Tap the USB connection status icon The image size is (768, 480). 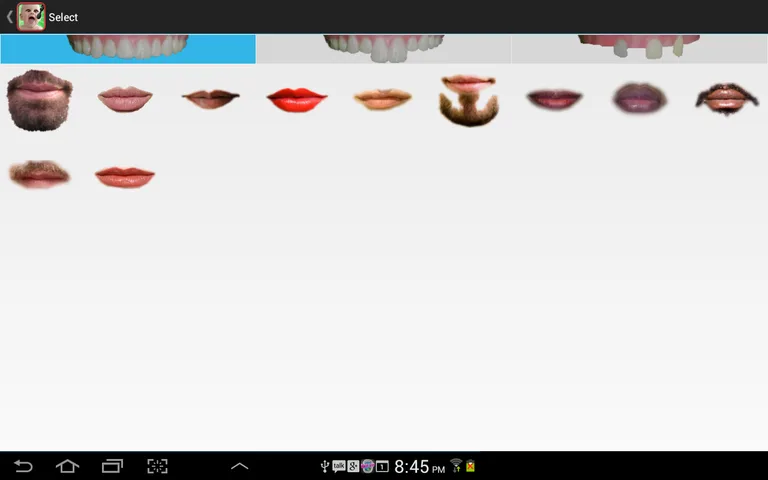tap(324, 466)
